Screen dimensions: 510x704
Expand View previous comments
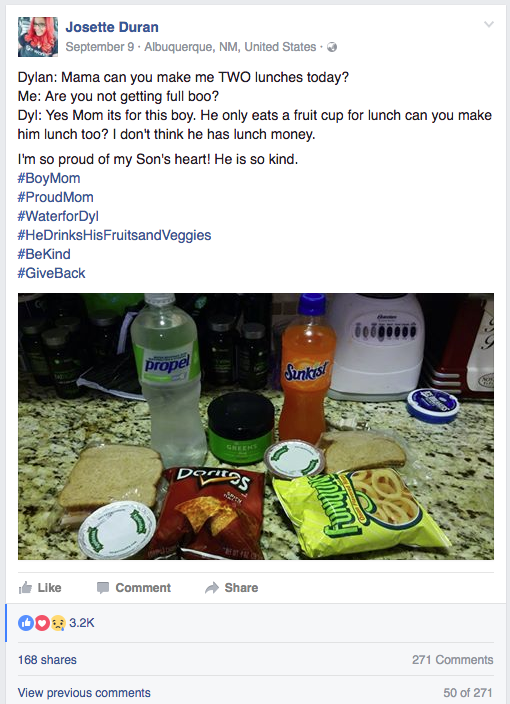[84, 692]
